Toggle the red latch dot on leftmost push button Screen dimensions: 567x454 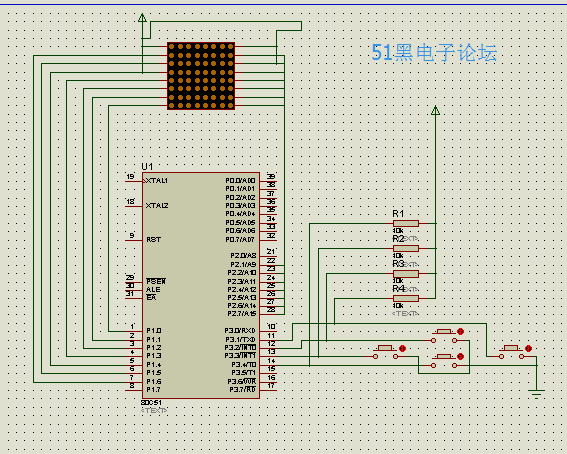click(402, 348)
